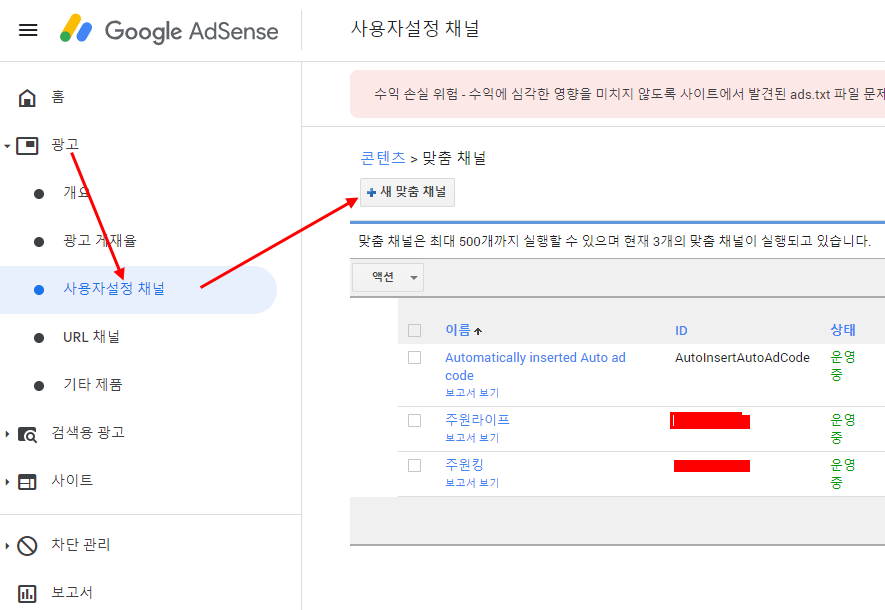Expand the 사이트 section arrow

[x=7, y=482]
